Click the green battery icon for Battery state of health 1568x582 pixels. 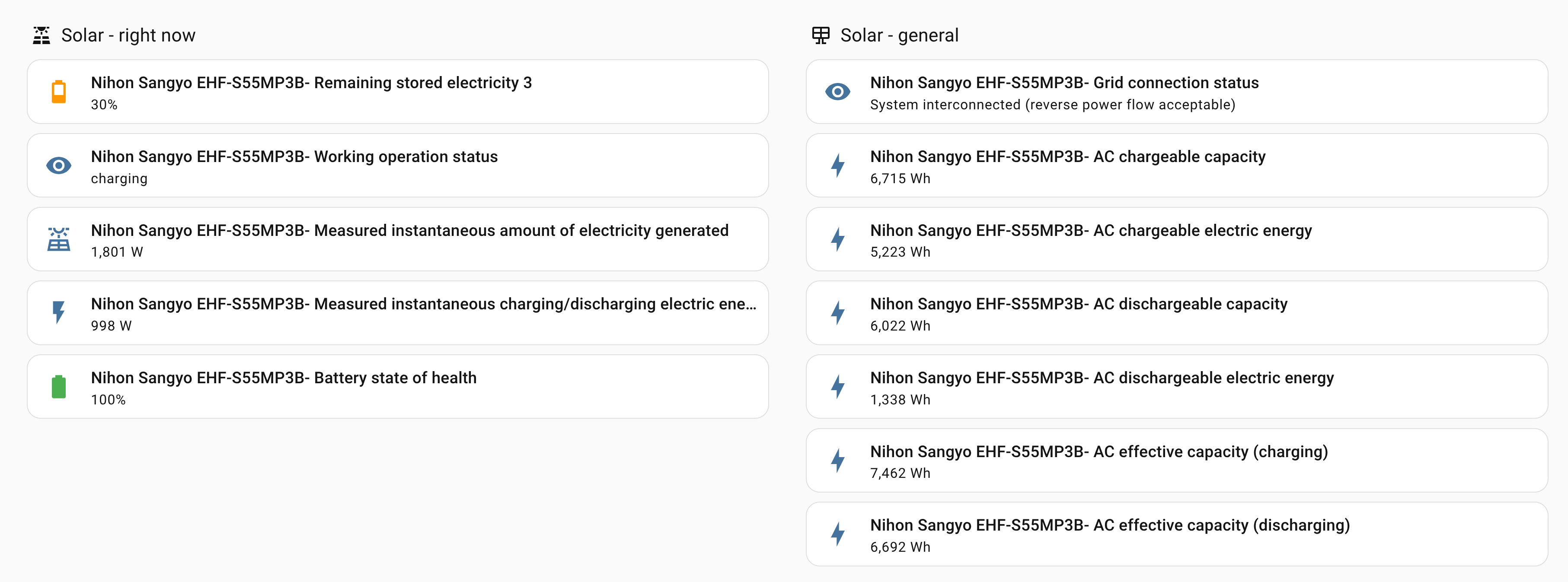pyautogui.click(x=58, y=386)
